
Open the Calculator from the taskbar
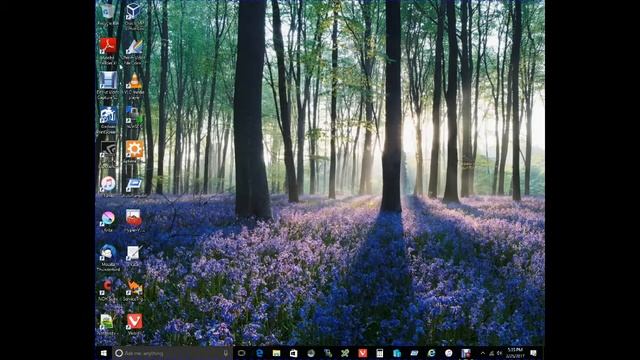(x=380, y=353)
